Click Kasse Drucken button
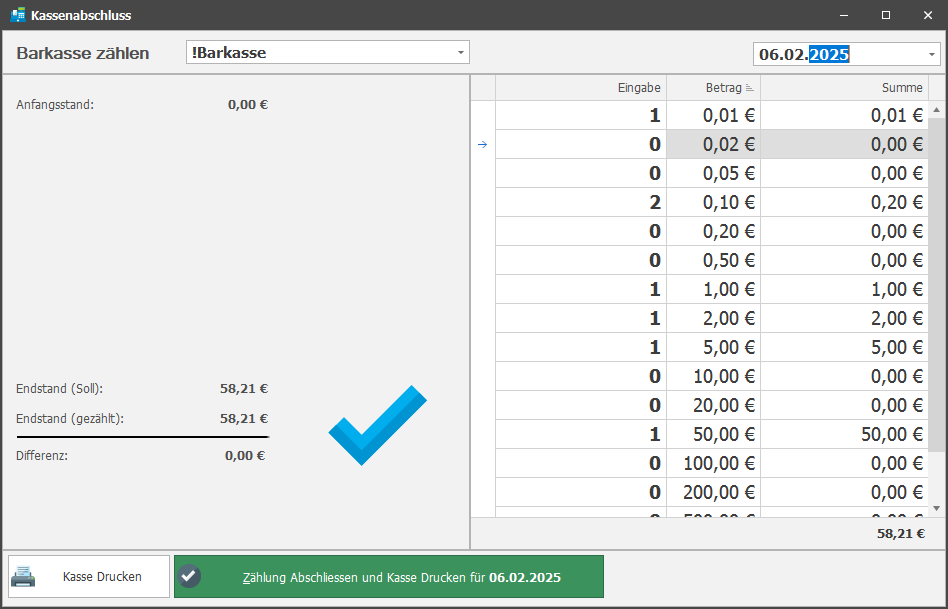Image resolution: width=948 pixels, height=609 pixels. (89, 576)
